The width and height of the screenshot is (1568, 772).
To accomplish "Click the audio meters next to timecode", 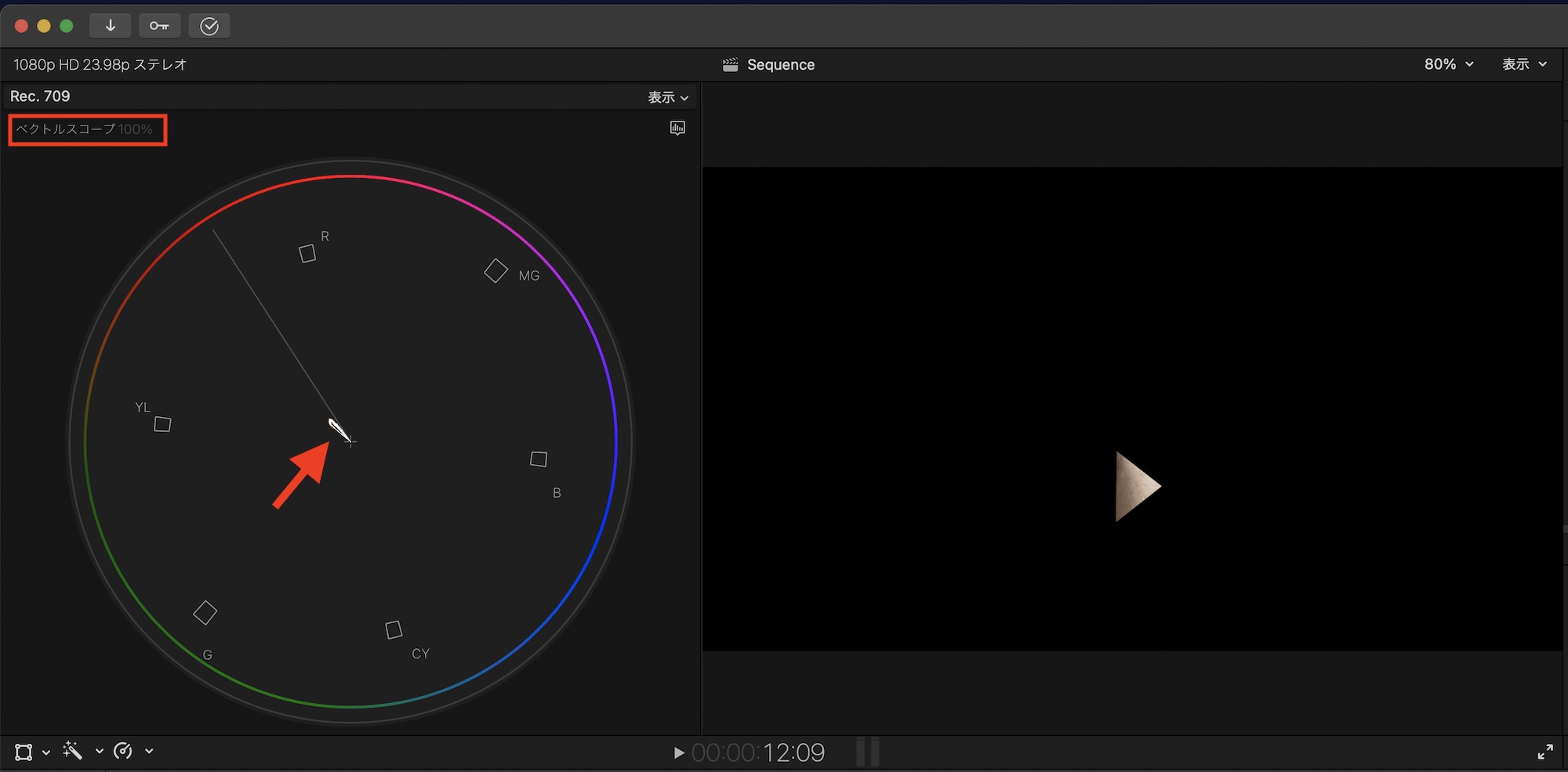I will tap(868, 752).
